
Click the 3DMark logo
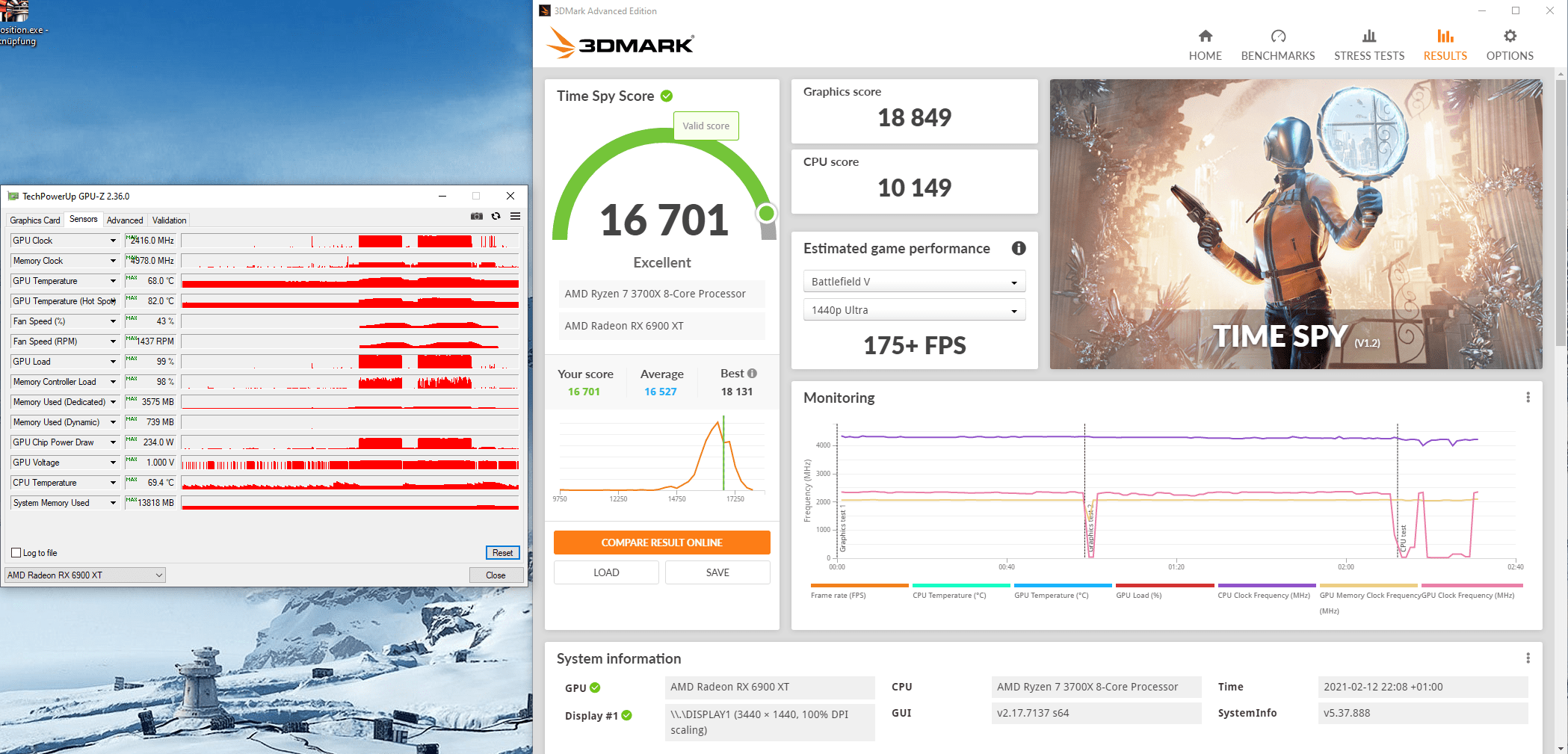[x=620, y=43]
